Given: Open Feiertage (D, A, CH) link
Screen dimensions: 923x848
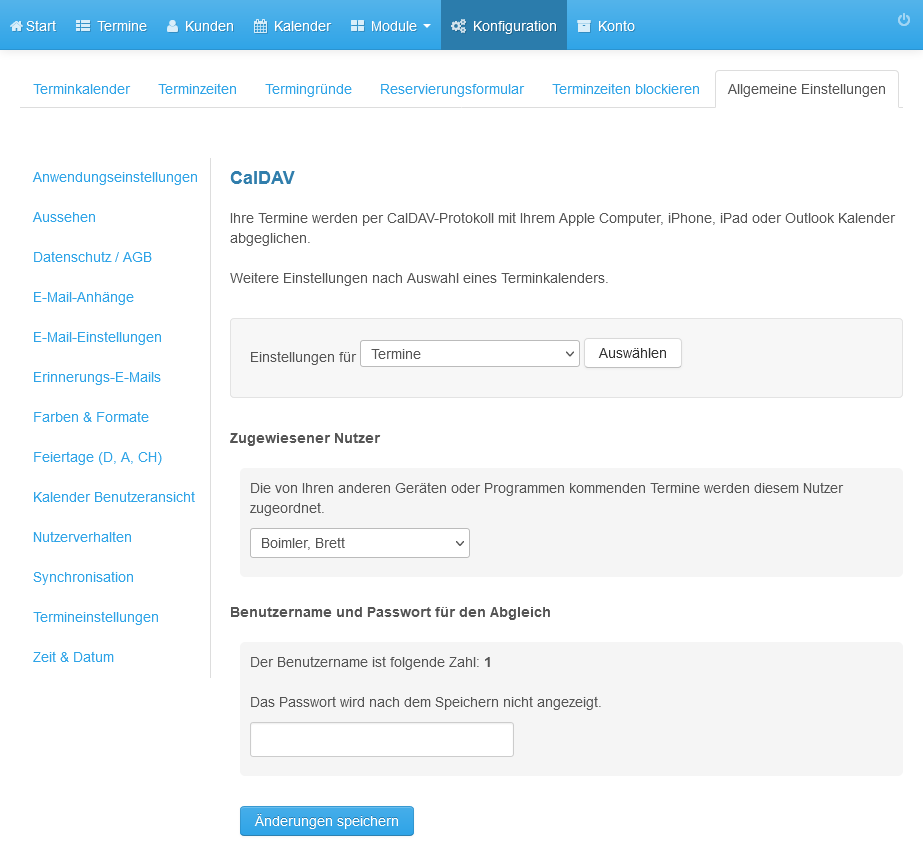Looking at the screenshot, I should tap(97, 457).
